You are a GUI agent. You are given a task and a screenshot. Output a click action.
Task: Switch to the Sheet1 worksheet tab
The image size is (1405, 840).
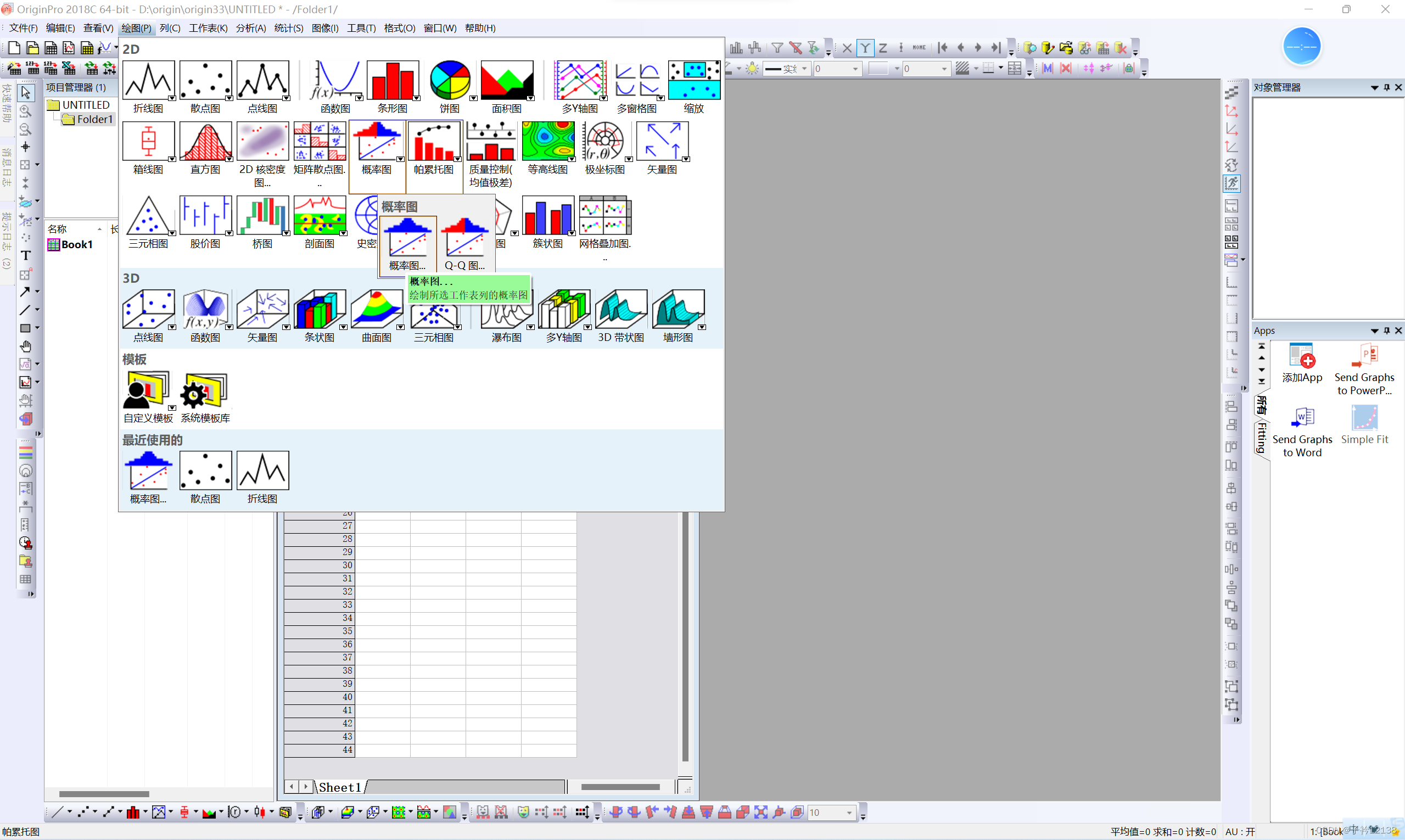point(340,787)
